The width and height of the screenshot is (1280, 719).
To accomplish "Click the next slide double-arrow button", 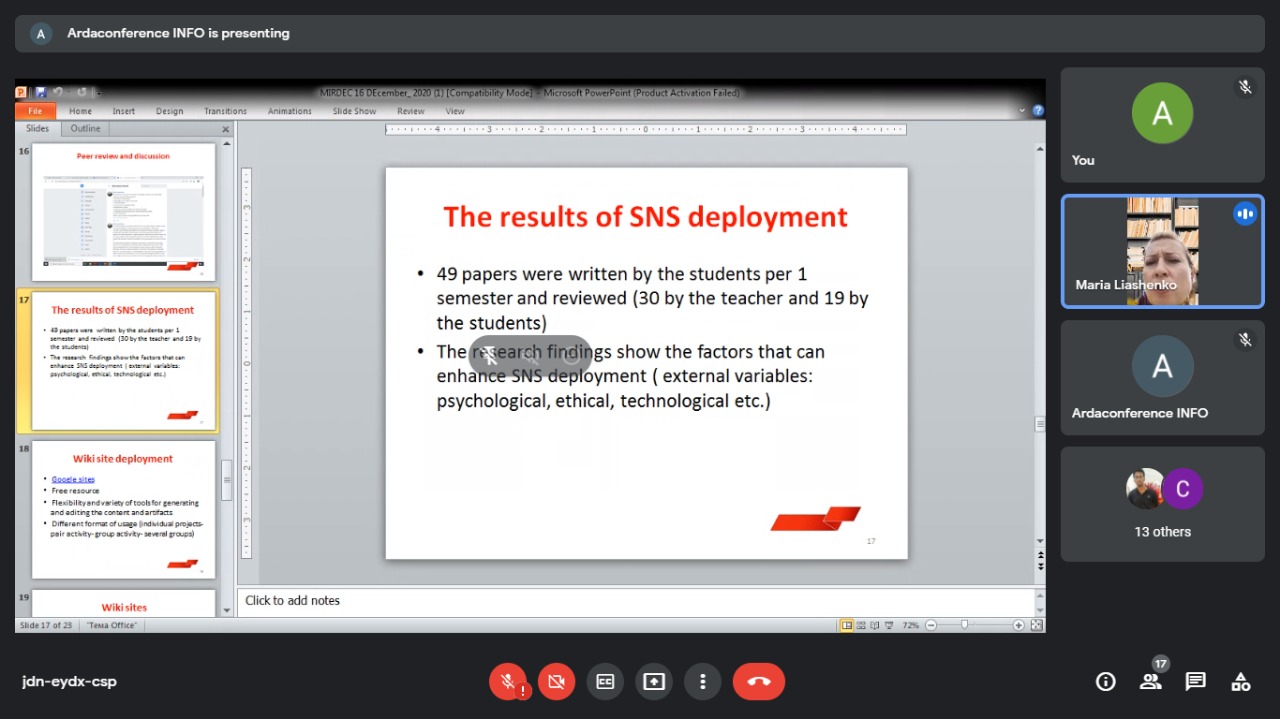I will pos(1040,566).
